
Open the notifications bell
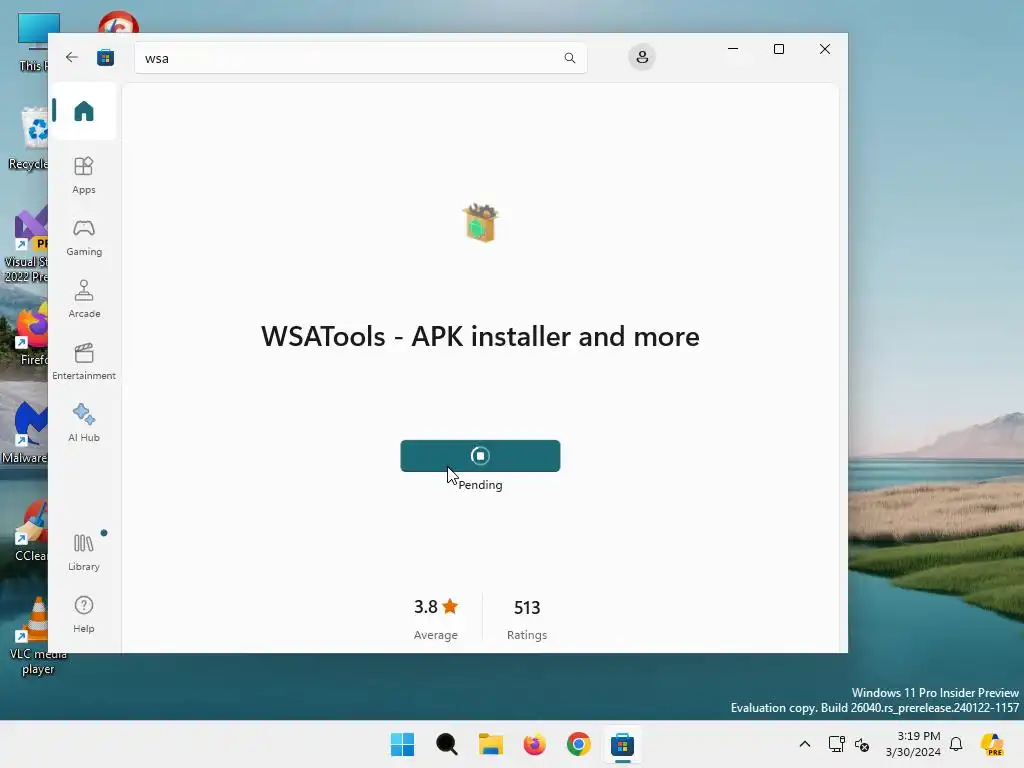(x=956, y=744)
